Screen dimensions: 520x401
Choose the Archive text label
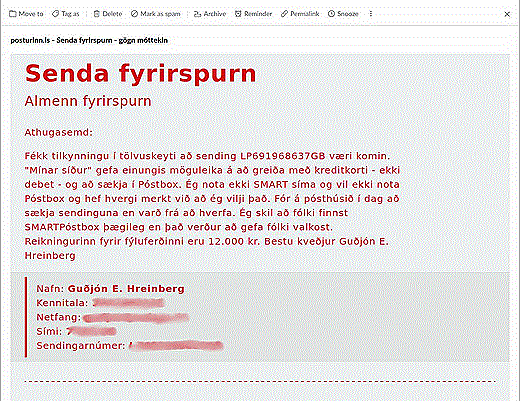pyautogui.click(x=215, y=14)
